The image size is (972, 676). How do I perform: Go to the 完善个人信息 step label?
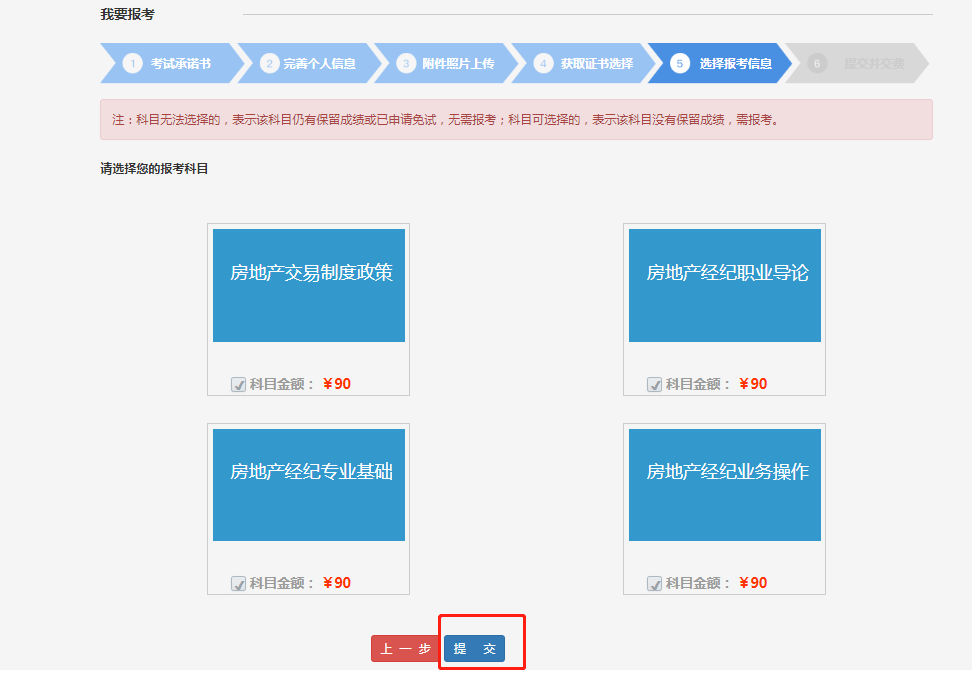319,63
